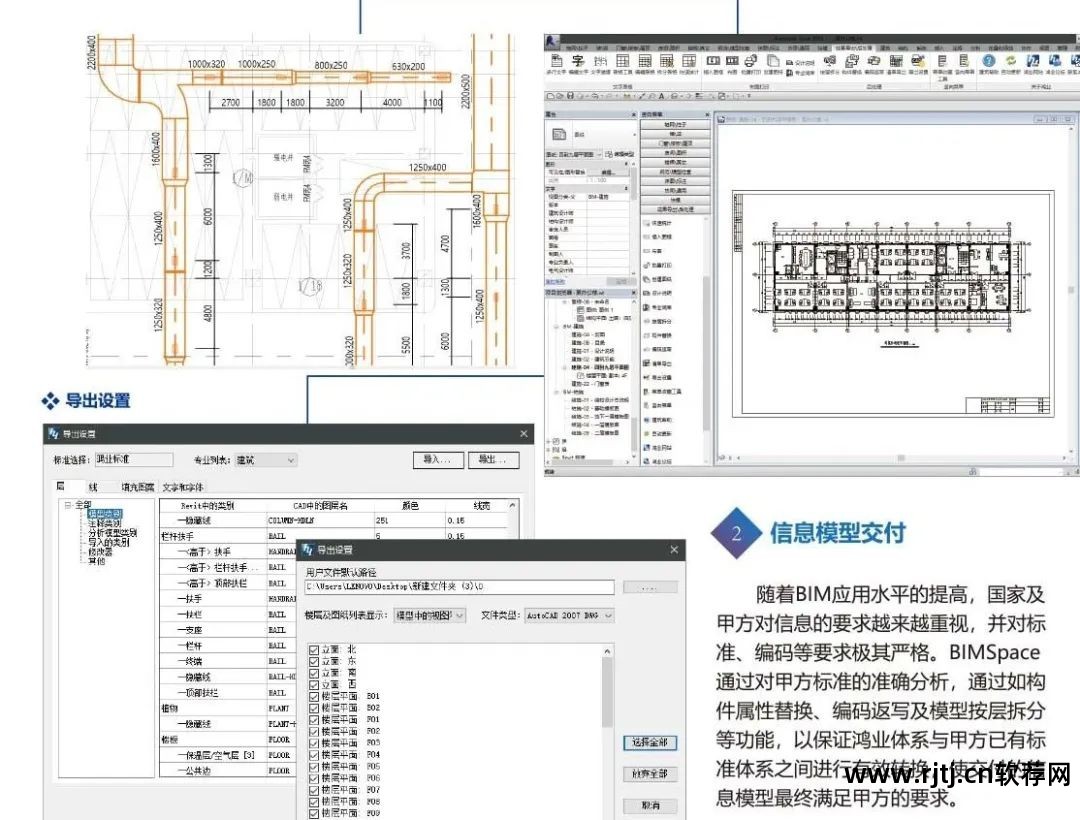
Task: Toggle the 楼层平面: F07 checkbox
Action: pyautogui.click(x=314, y=790)
